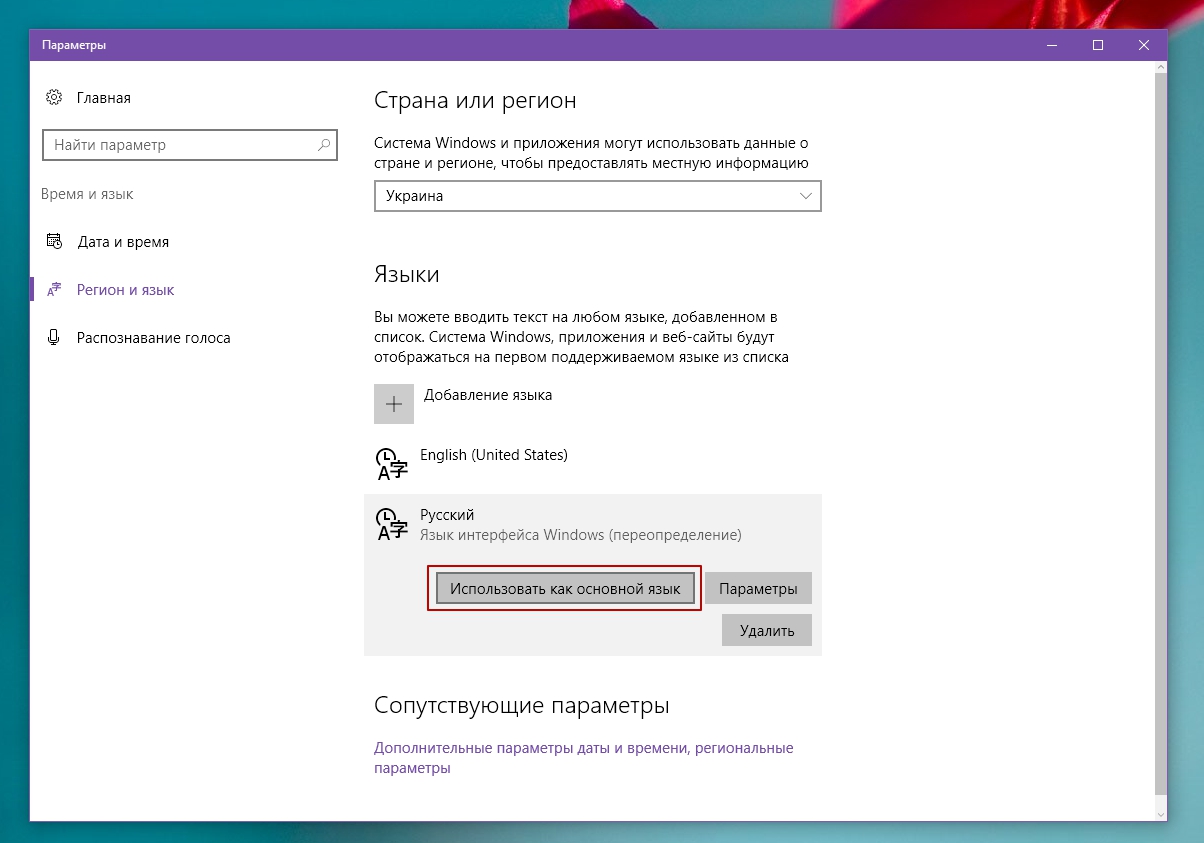Click the gear icon next to Главная

(54, 98)
